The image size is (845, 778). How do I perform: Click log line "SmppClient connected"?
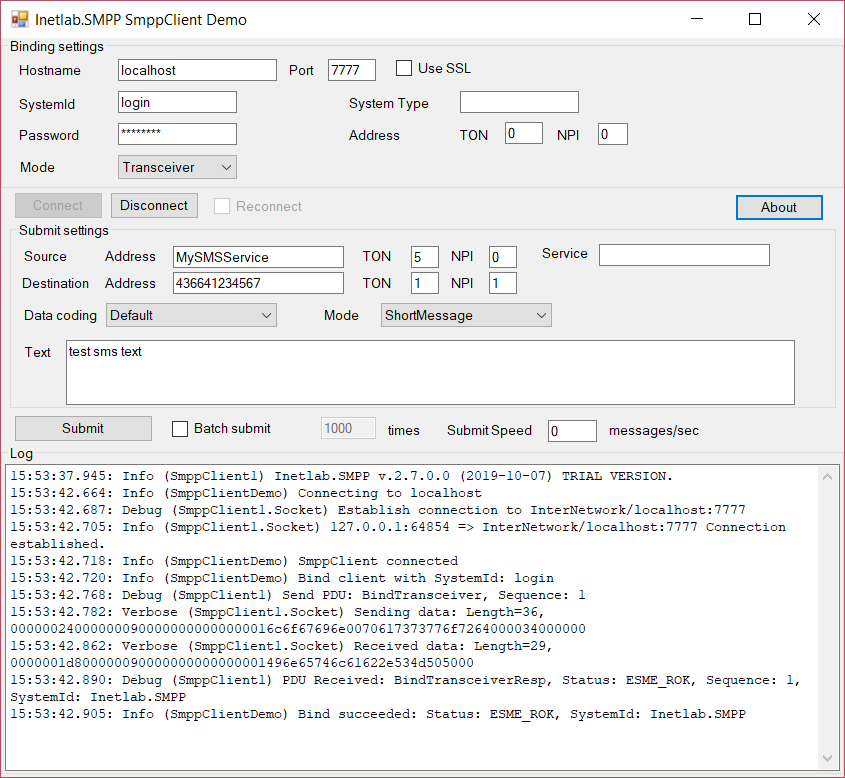(234, 561)
